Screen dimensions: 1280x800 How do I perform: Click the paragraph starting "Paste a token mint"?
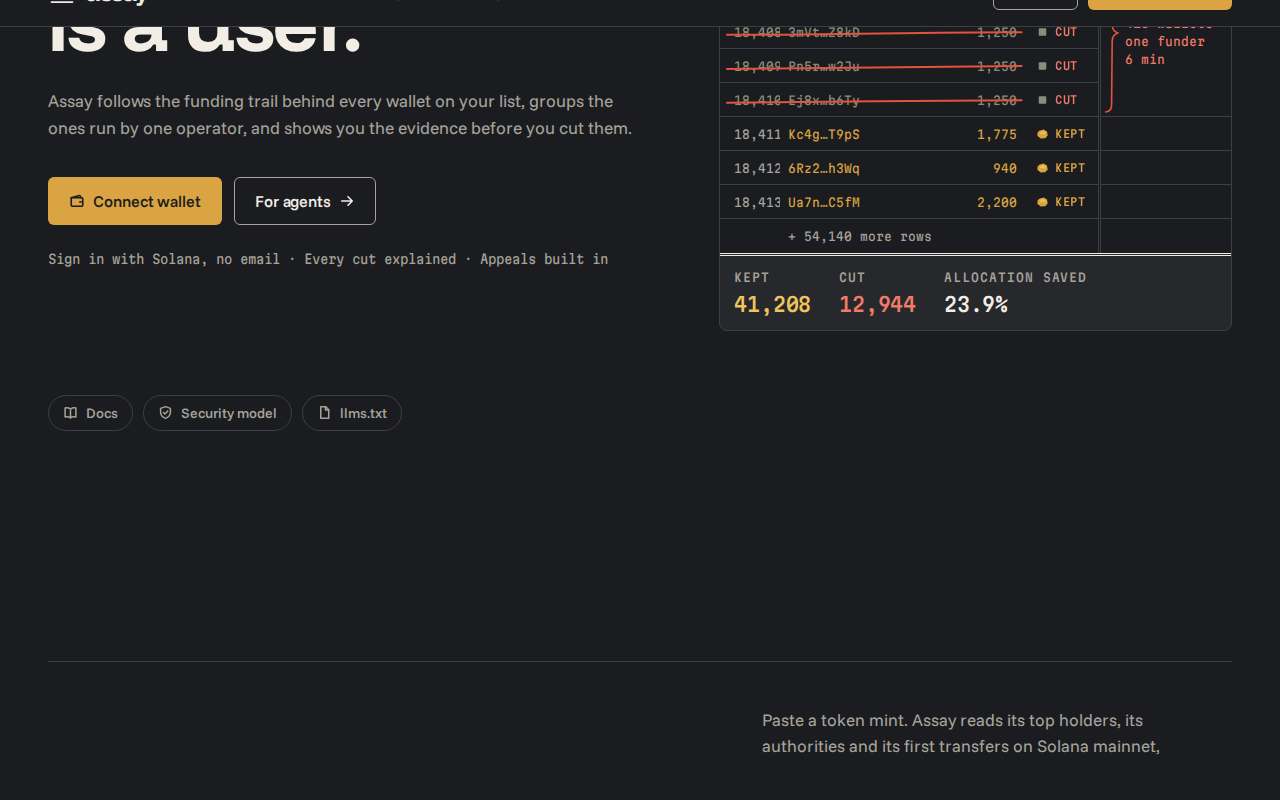click(x=961, y=733)
